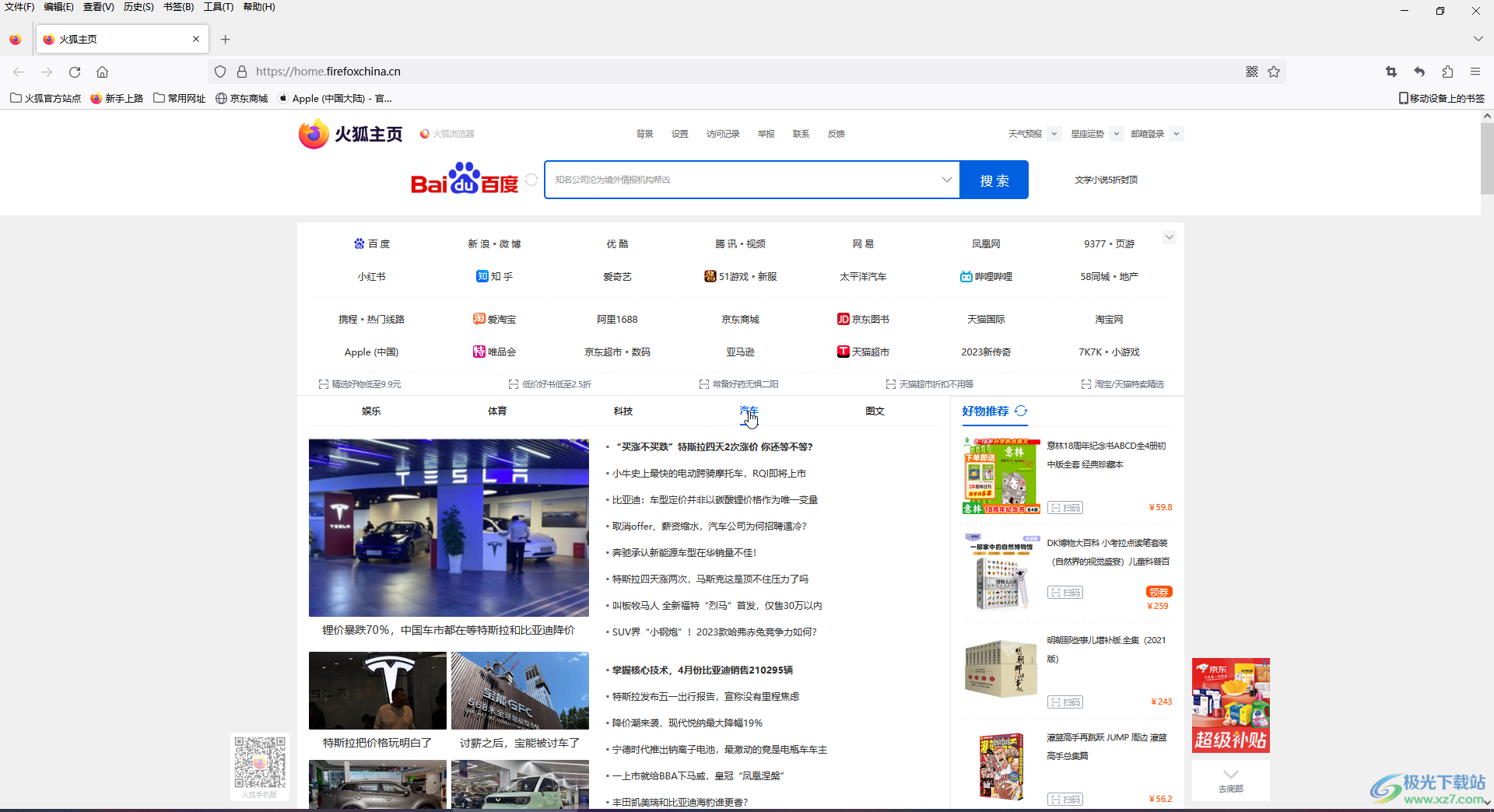Image resolution: width=1494 pixels, height=812 pixels.
Task: Open the 哔哩哔哩 site link
Action: click(986, 276)
